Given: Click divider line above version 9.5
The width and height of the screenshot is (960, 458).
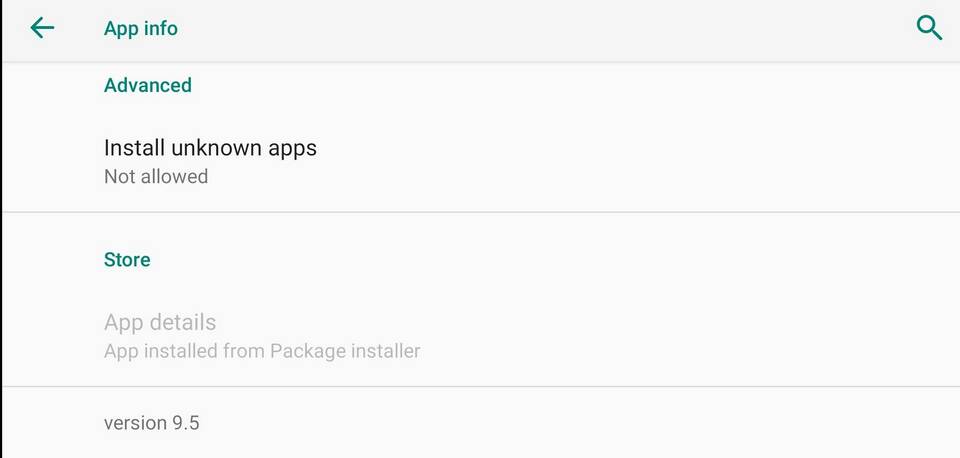Looking at the screenshot, I should (x=481, y=386).
